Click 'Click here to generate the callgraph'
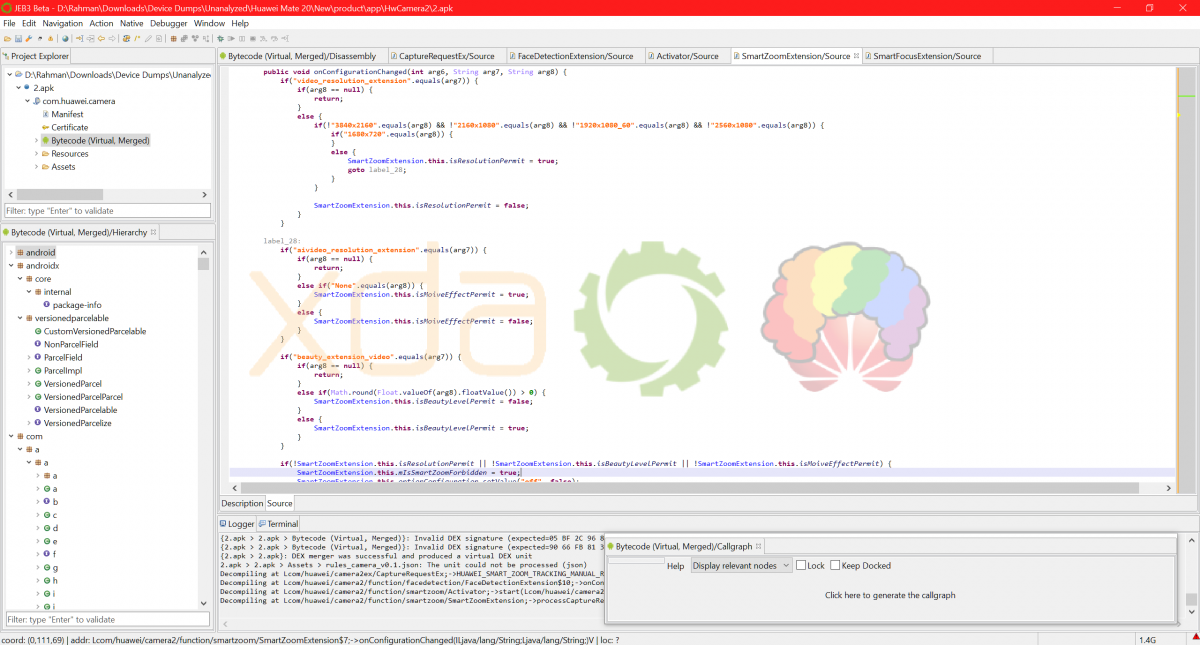Image resolution: width=1200 pixels, height=645 pixels. tap(890, 595)
